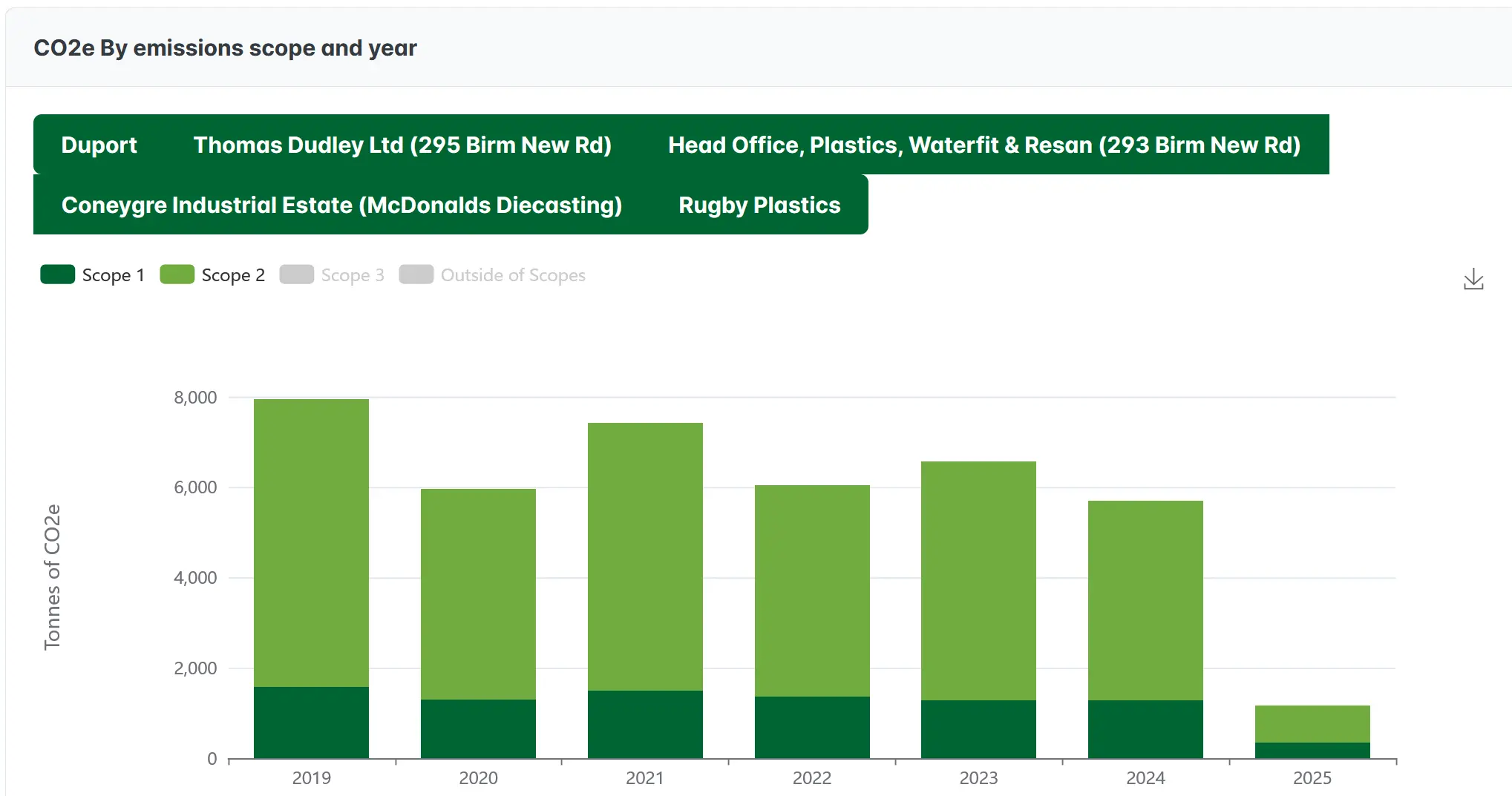Click the dark green Scope 1 legend swatch
Image resolution: width=1512 pixels, height=796 pixels.
click(58, 274)
